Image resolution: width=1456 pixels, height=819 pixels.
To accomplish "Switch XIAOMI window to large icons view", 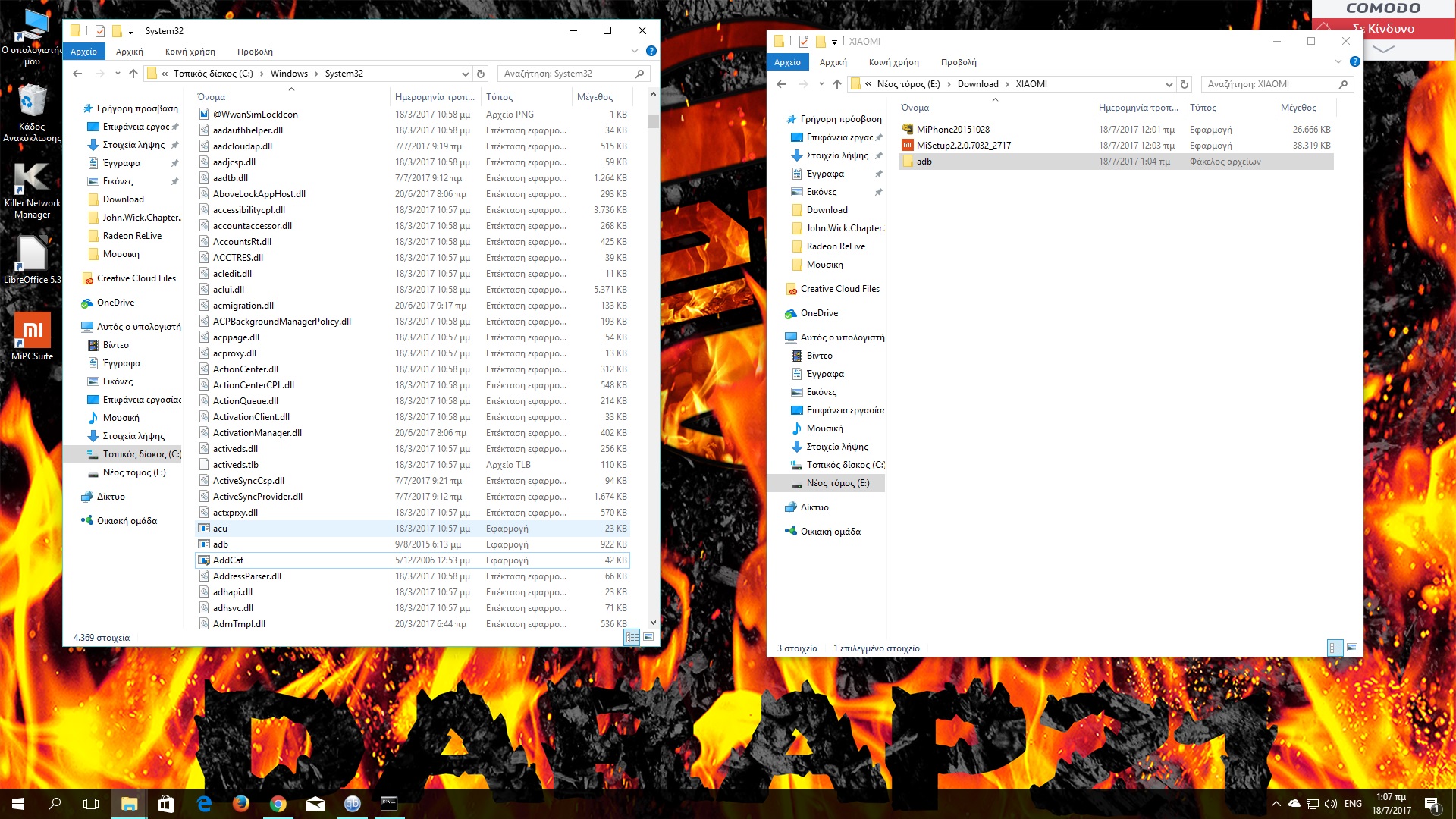I will point(1351,648).
